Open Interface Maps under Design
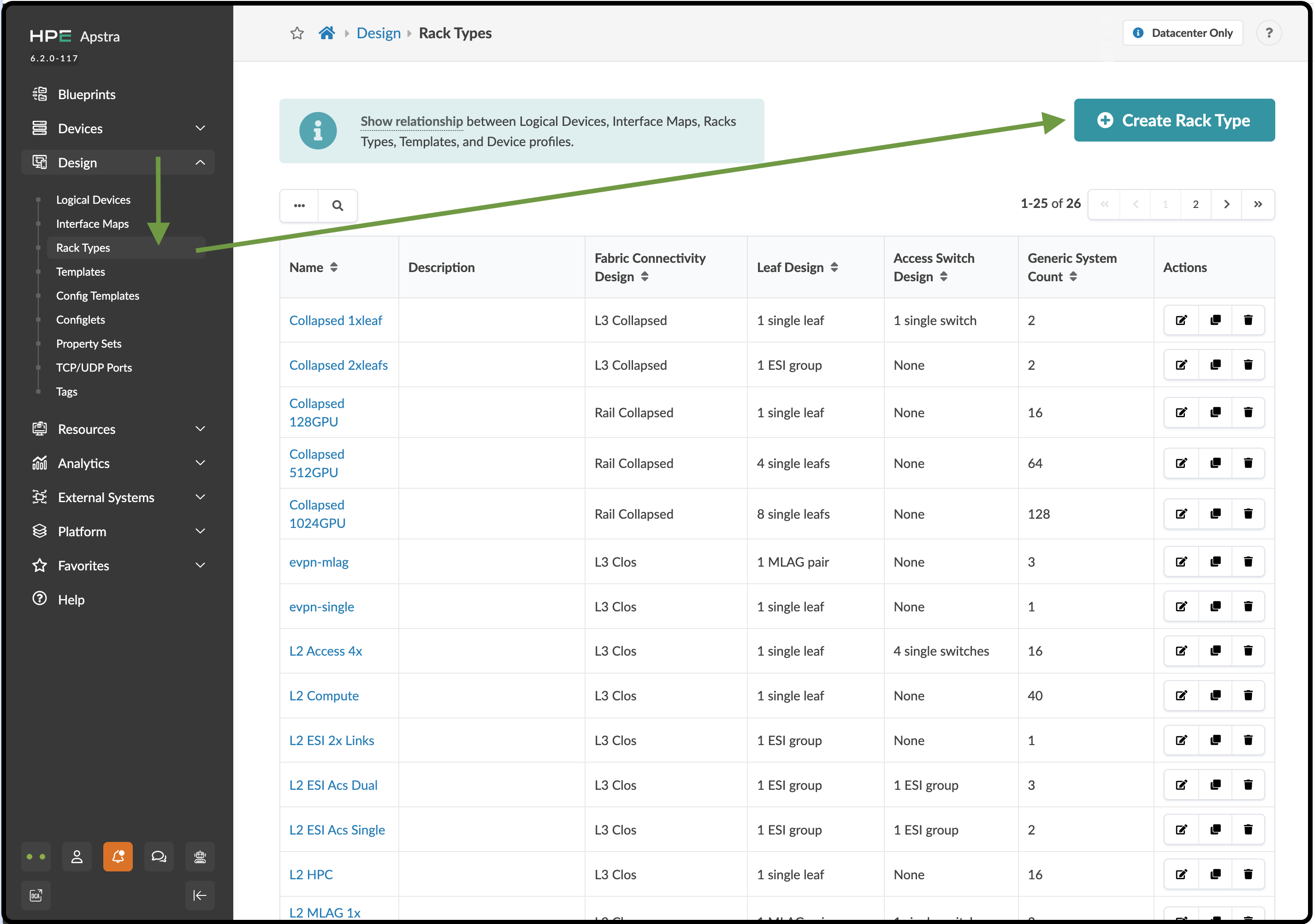The height and width of the screenshot is (924, 1314). click(92, 224)
